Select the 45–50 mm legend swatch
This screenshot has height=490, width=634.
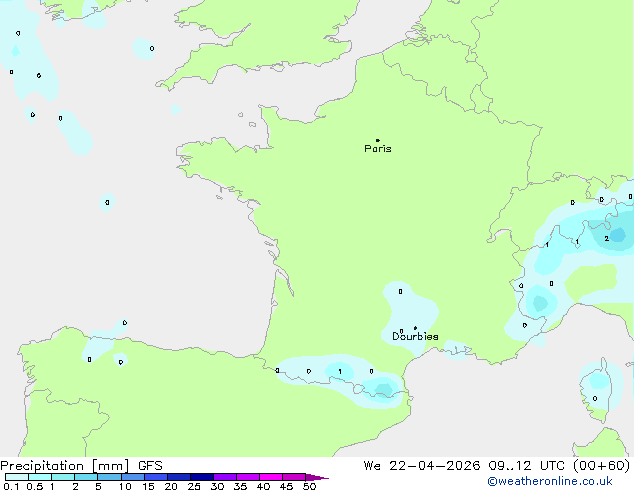[x=294, y=477]
